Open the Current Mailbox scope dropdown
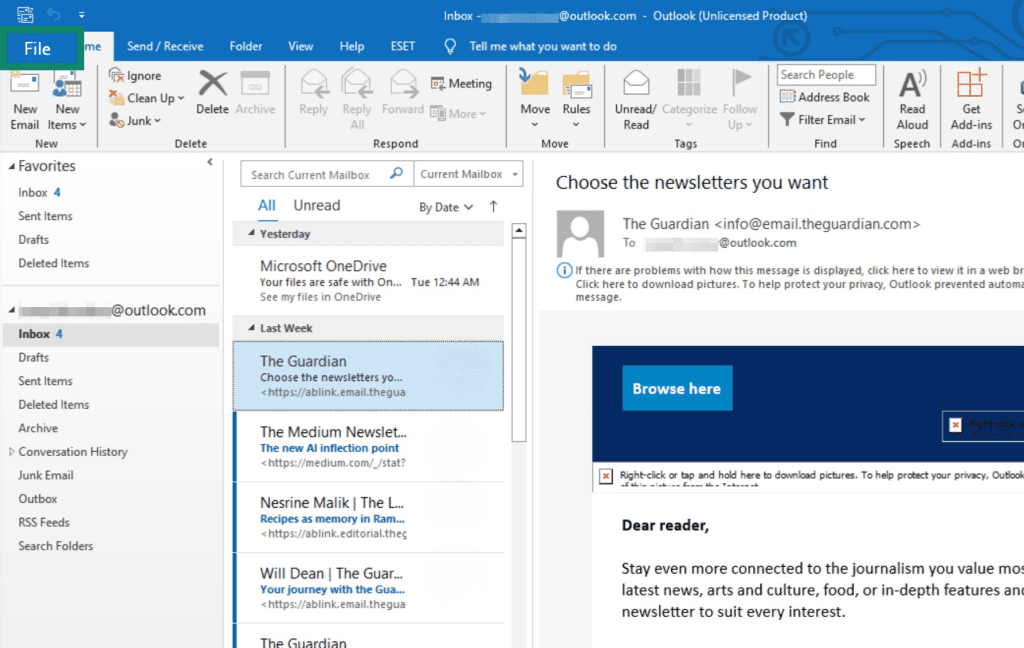 468,174
